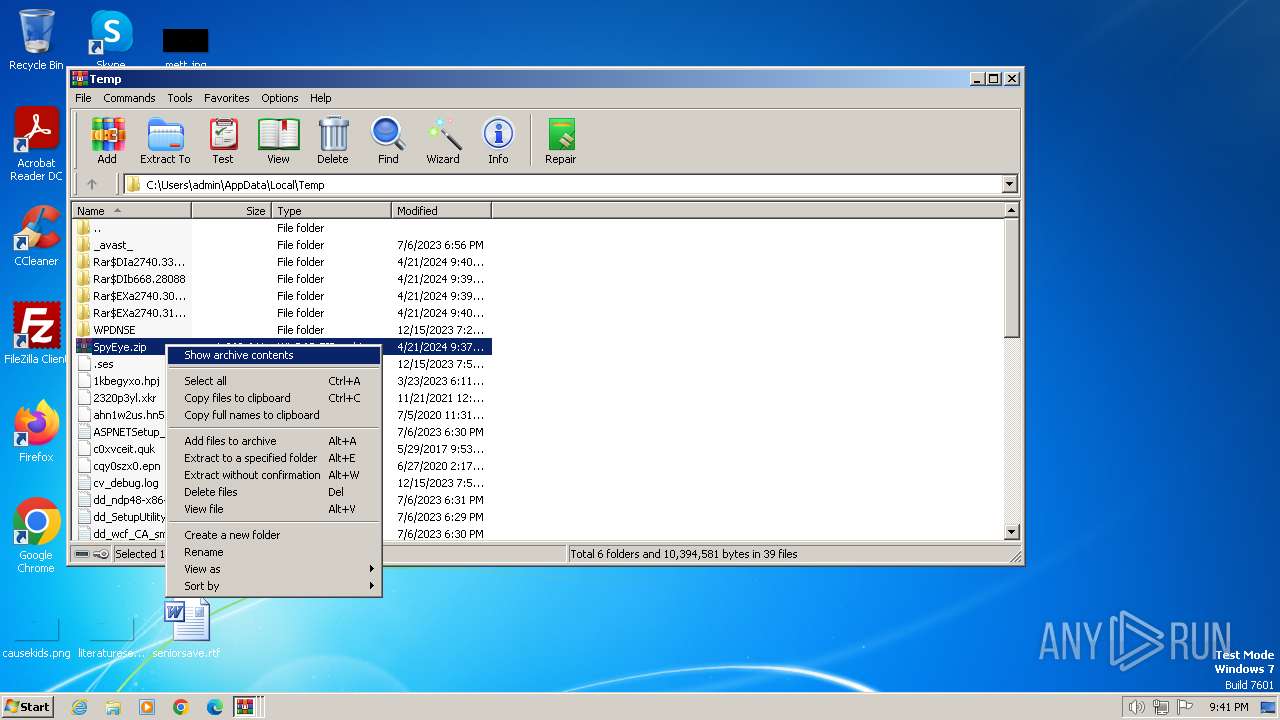Open the Start menu
Image resolution: width=1280 pixels, height=720 pixels.
pyautogui.click(x=28, y=707)
